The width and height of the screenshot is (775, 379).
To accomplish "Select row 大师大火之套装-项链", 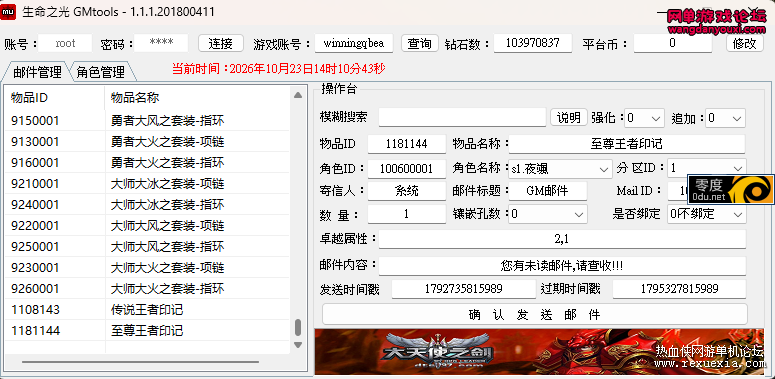I will coord(147,267).
